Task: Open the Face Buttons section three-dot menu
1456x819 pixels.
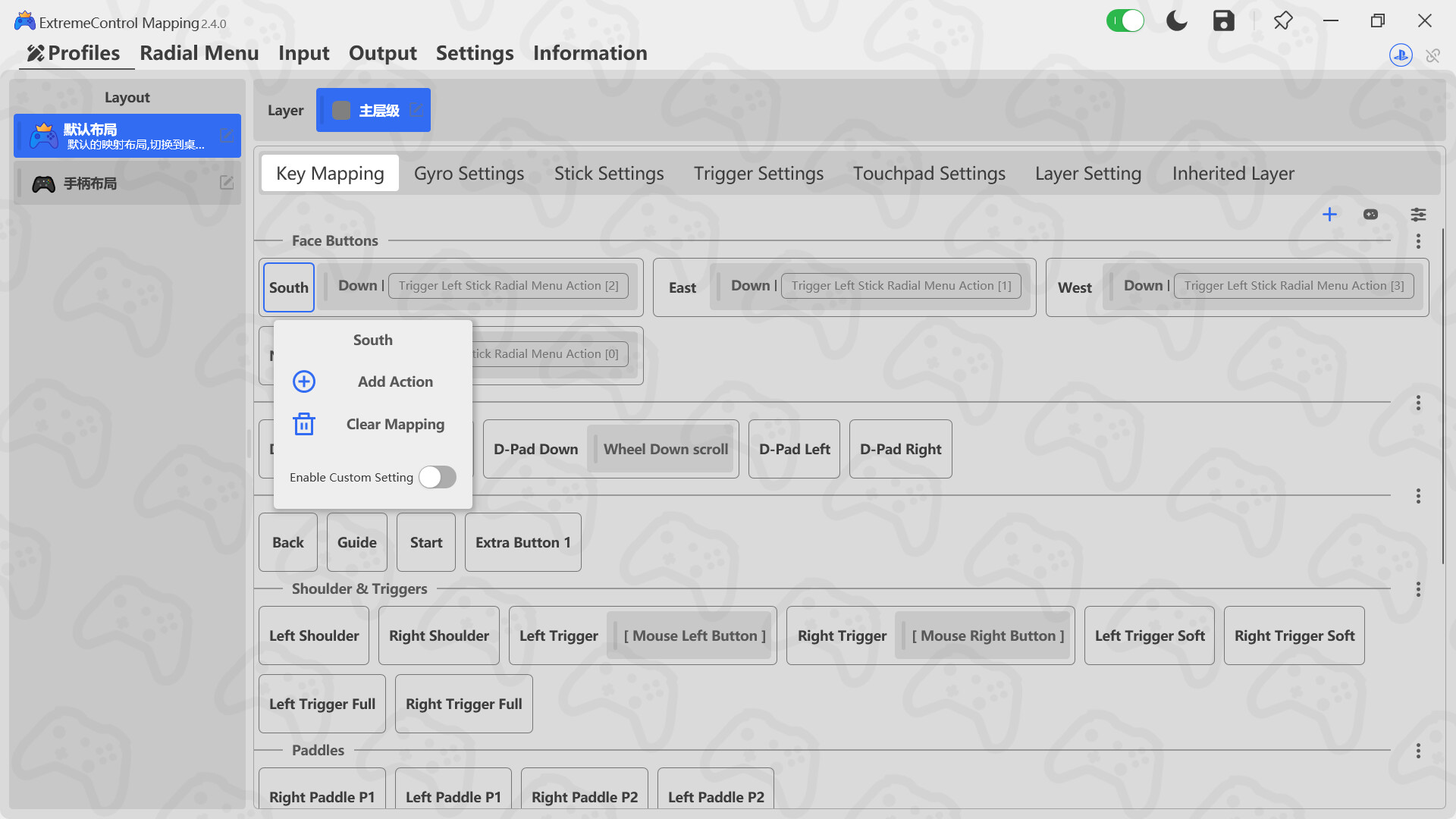Action: point(1418,241)
